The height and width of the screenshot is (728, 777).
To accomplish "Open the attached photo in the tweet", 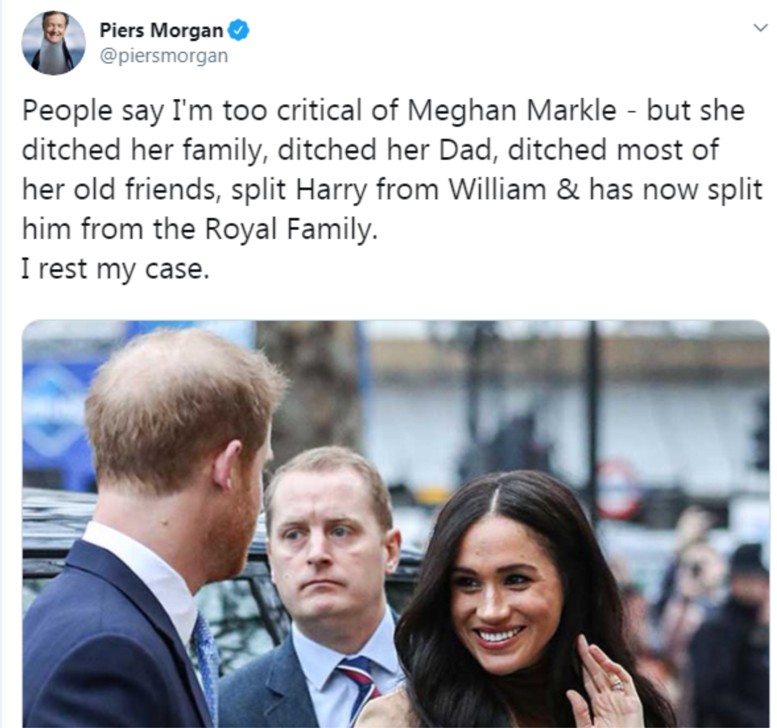I will [x=396, y=524].
